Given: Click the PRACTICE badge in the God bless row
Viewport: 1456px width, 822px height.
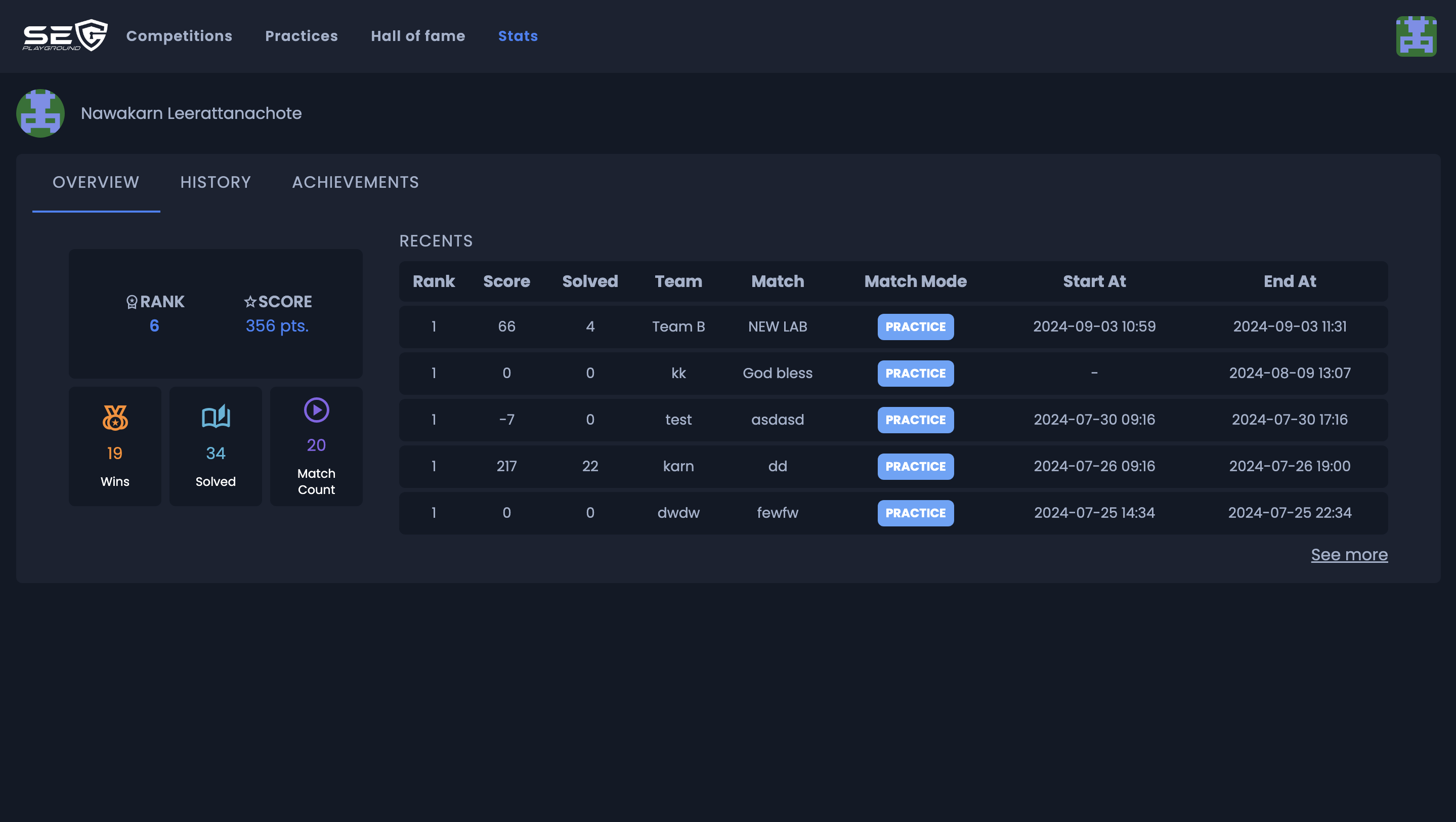Looking at the screenshot, I should coord(915,373).
